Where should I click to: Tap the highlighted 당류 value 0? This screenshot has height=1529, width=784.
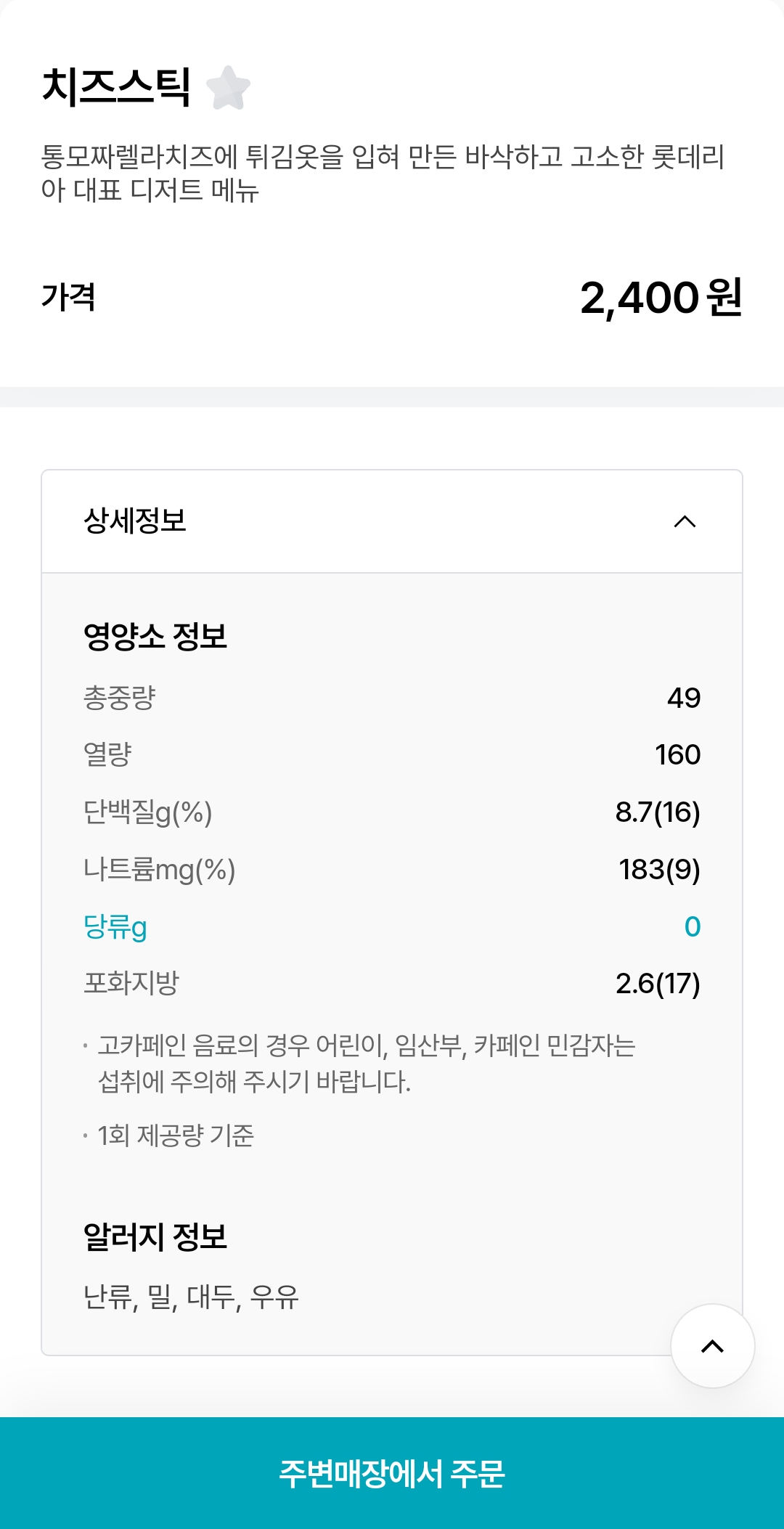tap(693, 926)
